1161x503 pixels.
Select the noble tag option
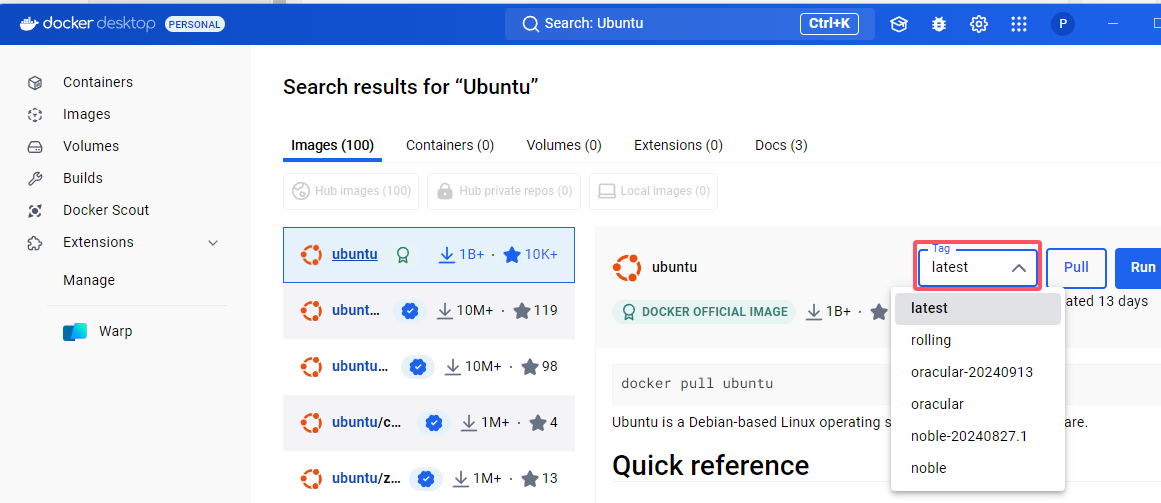pyautogui.click(x=928, y=468)
